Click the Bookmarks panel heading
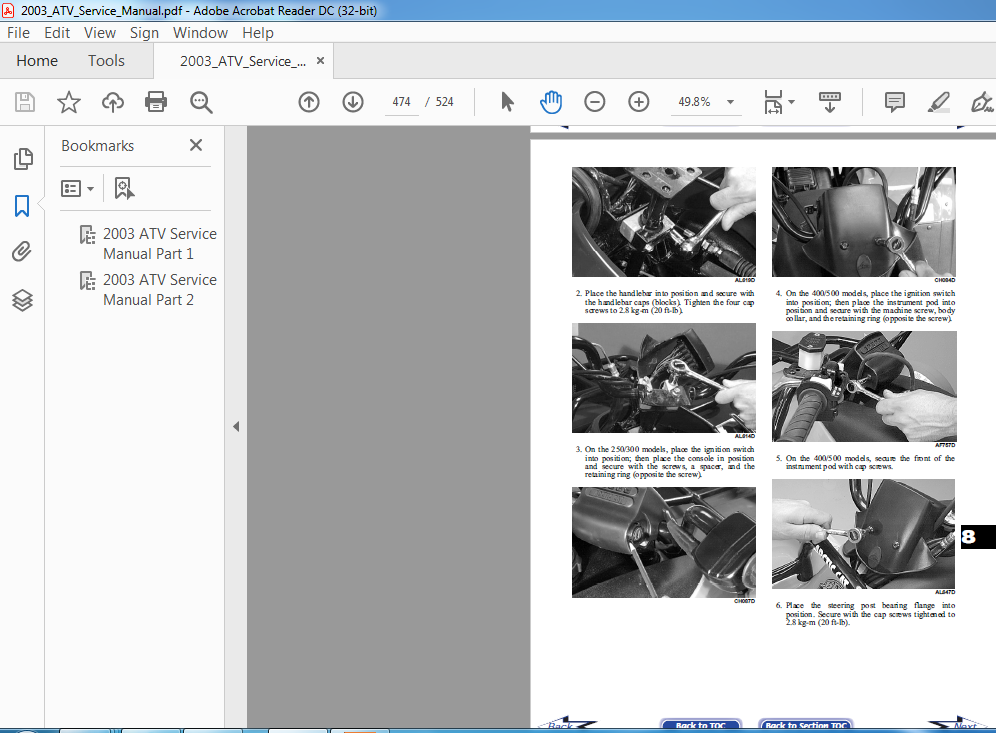The width and height of the screenshot is (996, 733). tap(98, 145)
